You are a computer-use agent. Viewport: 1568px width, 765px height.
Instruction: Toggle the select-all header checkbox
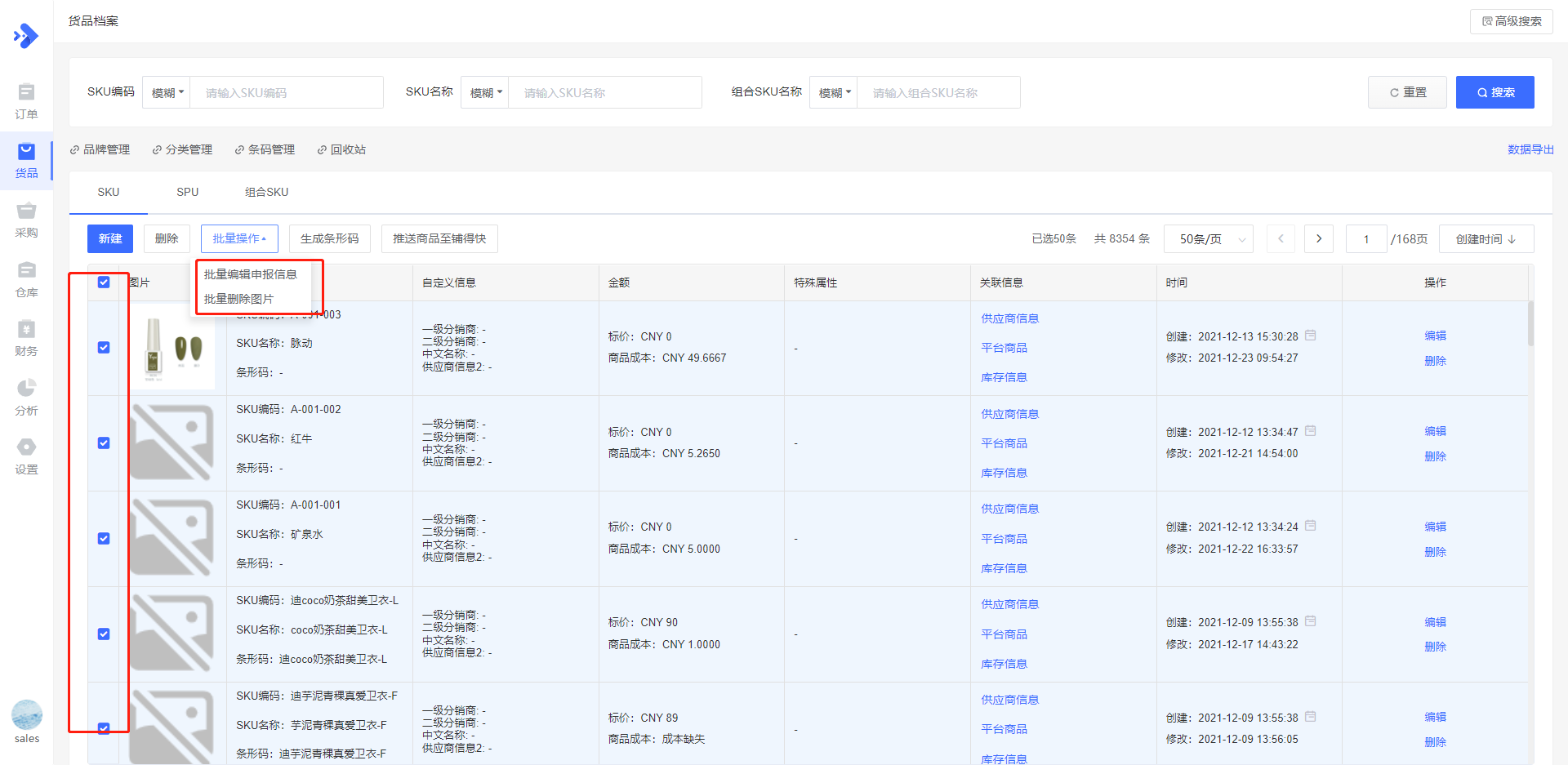104,282
